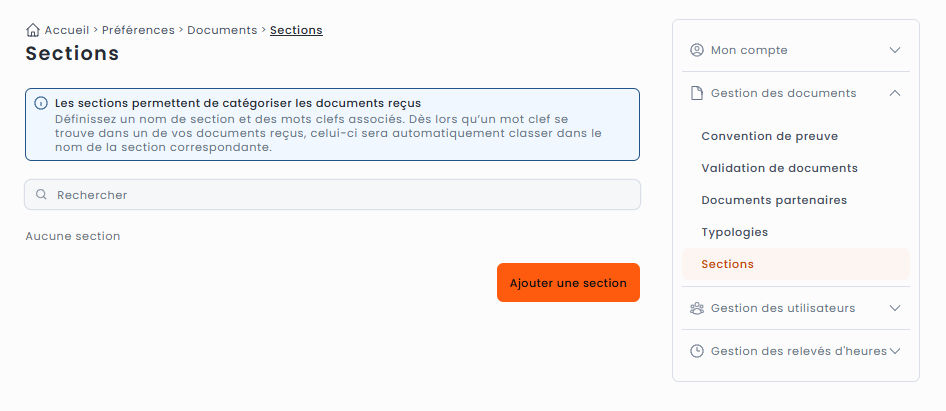946x411 pixels.
Task: Click the clock icon for relevés d'heures
Action: (x=697, y=351)
